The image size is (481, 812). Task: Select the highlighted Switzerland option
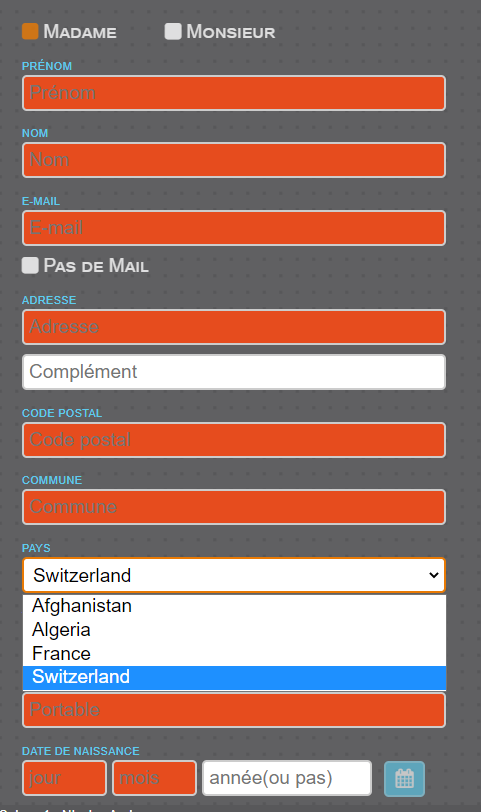[x=234, y=677]
